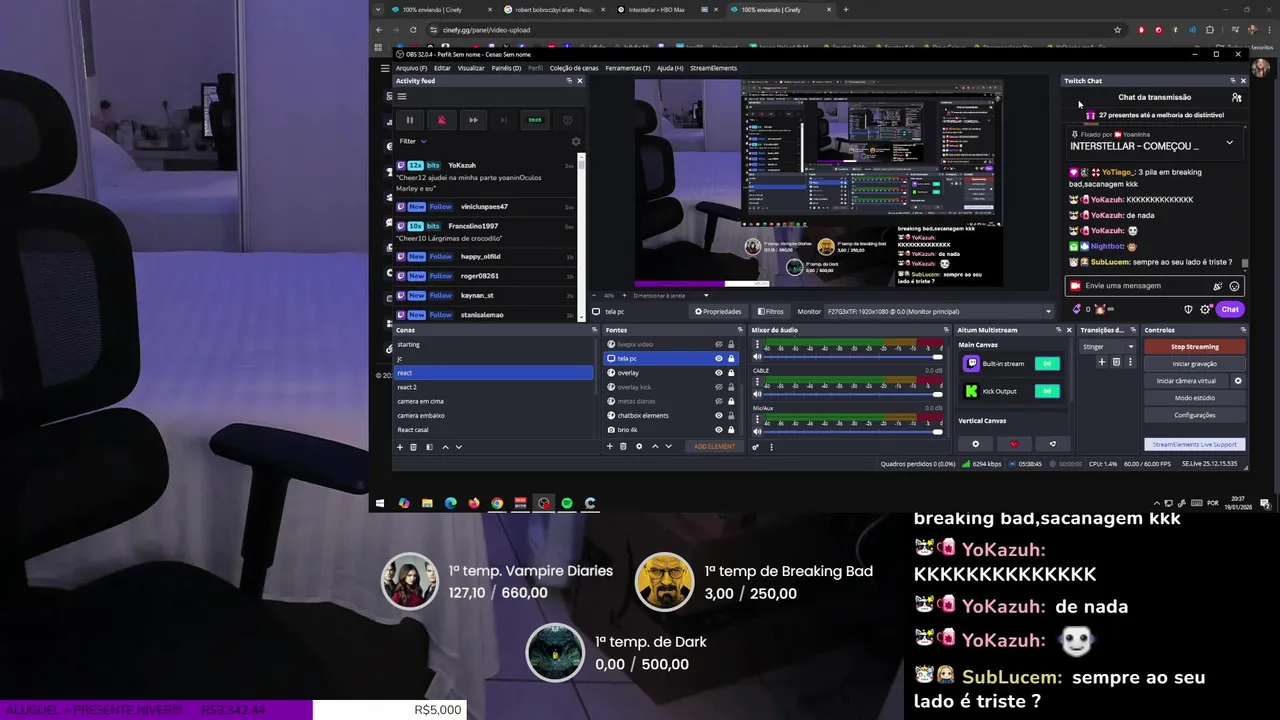Open Coleção de cenas menu
This screenshot has width=1280, height=720.
pos(574,68)
